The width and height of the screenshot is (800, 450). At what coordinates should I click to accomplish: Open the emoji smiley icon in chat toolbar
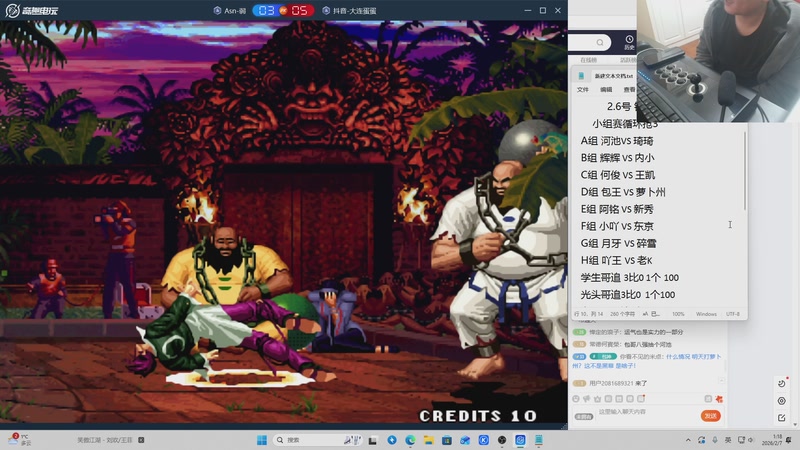pos(576,399)
